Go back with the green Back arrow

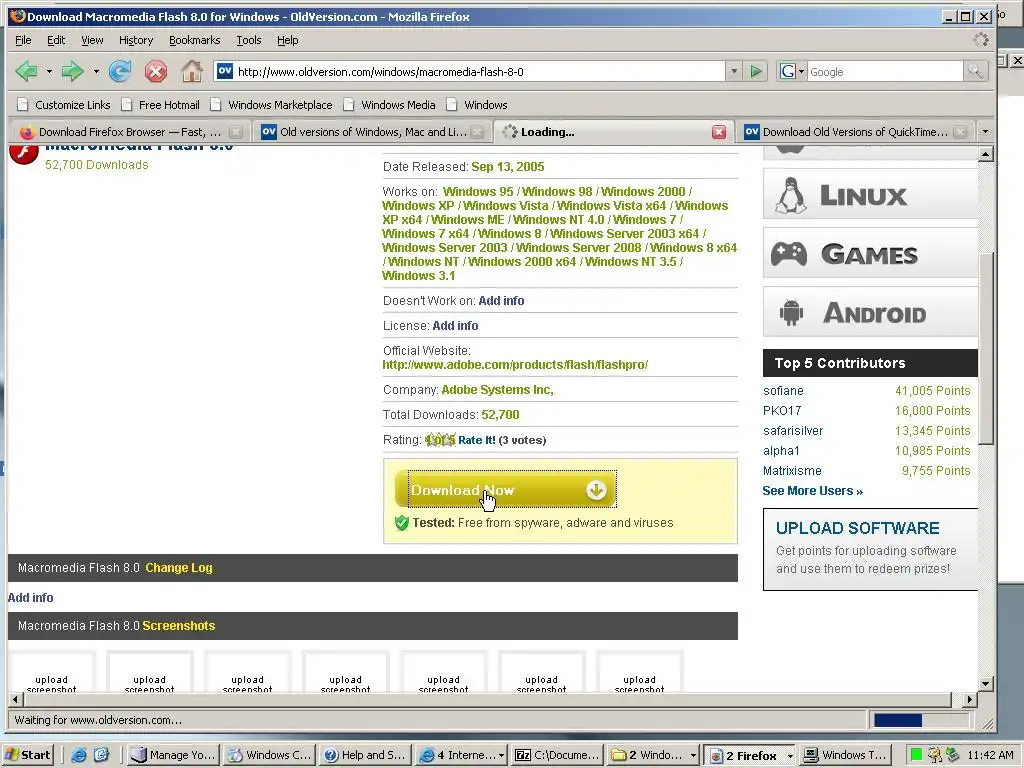27,71
